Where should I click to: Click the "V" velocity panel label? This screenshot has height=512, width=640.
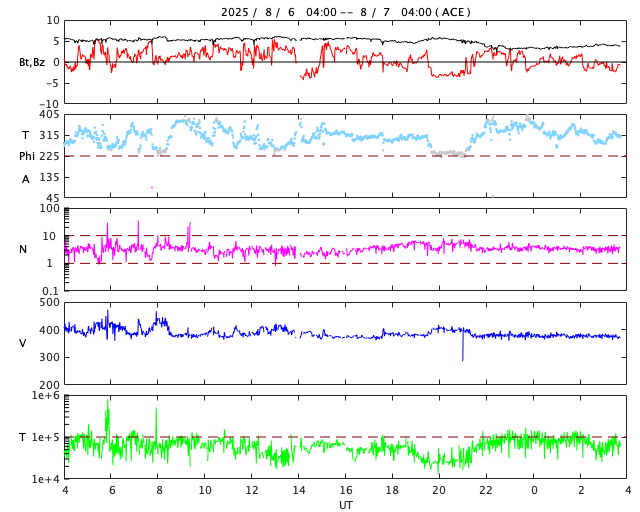[23, 343]
